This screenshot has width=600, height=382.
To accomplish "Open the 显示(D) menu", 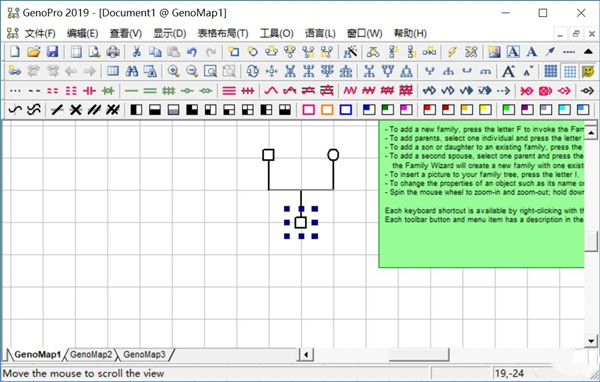I will [170, 34].
